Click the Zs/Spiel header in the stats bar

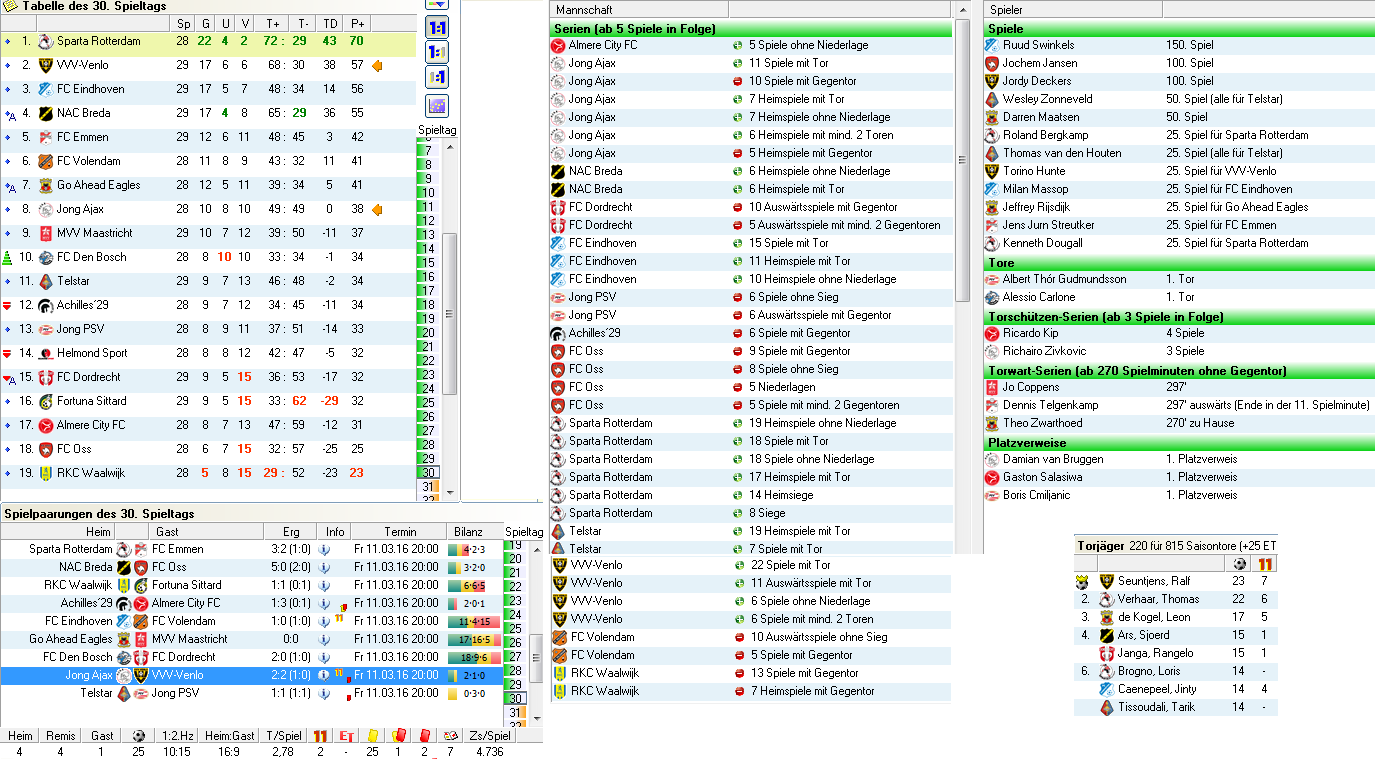click(490, 736)
